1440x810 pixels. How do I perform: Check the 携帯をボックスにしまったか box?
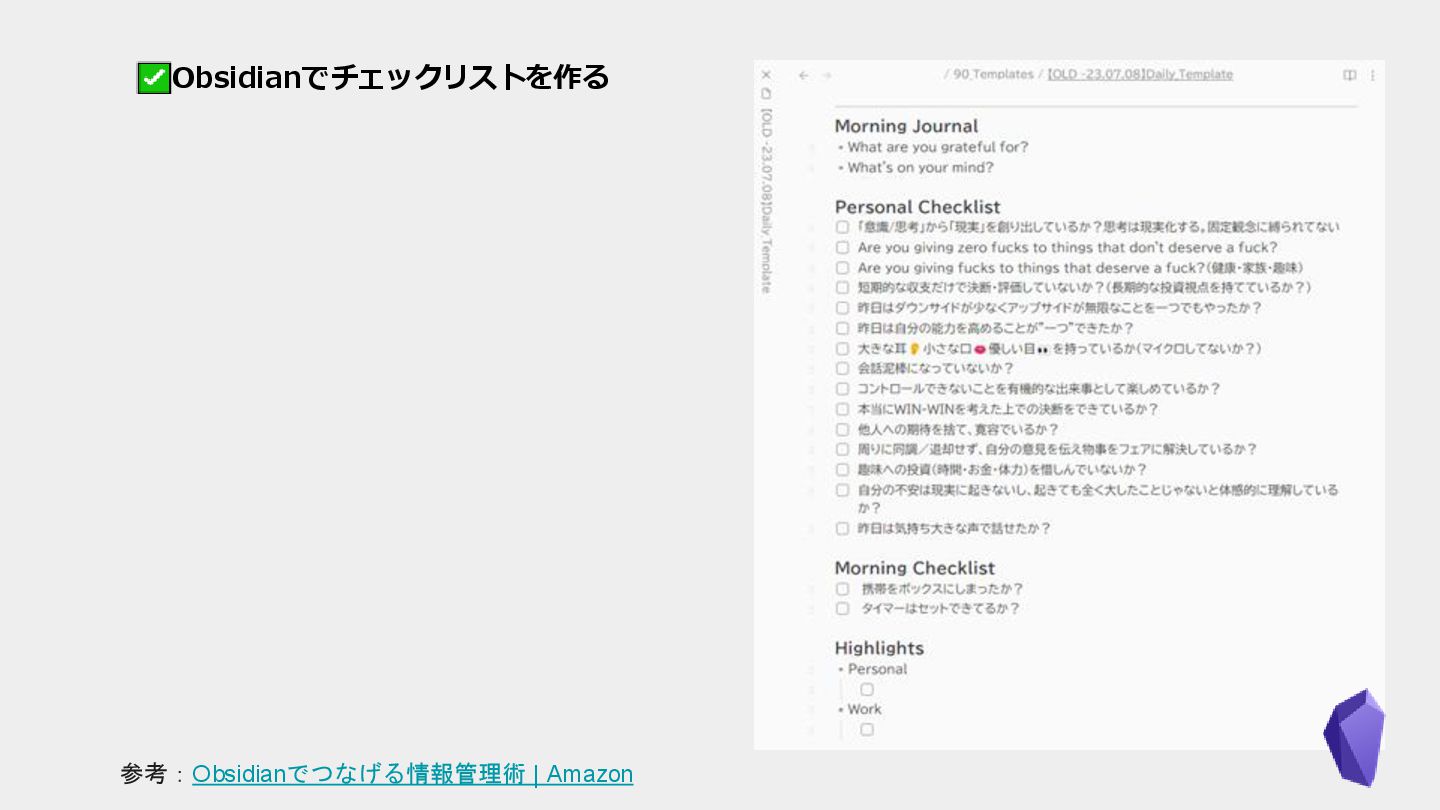click(842, 589)
